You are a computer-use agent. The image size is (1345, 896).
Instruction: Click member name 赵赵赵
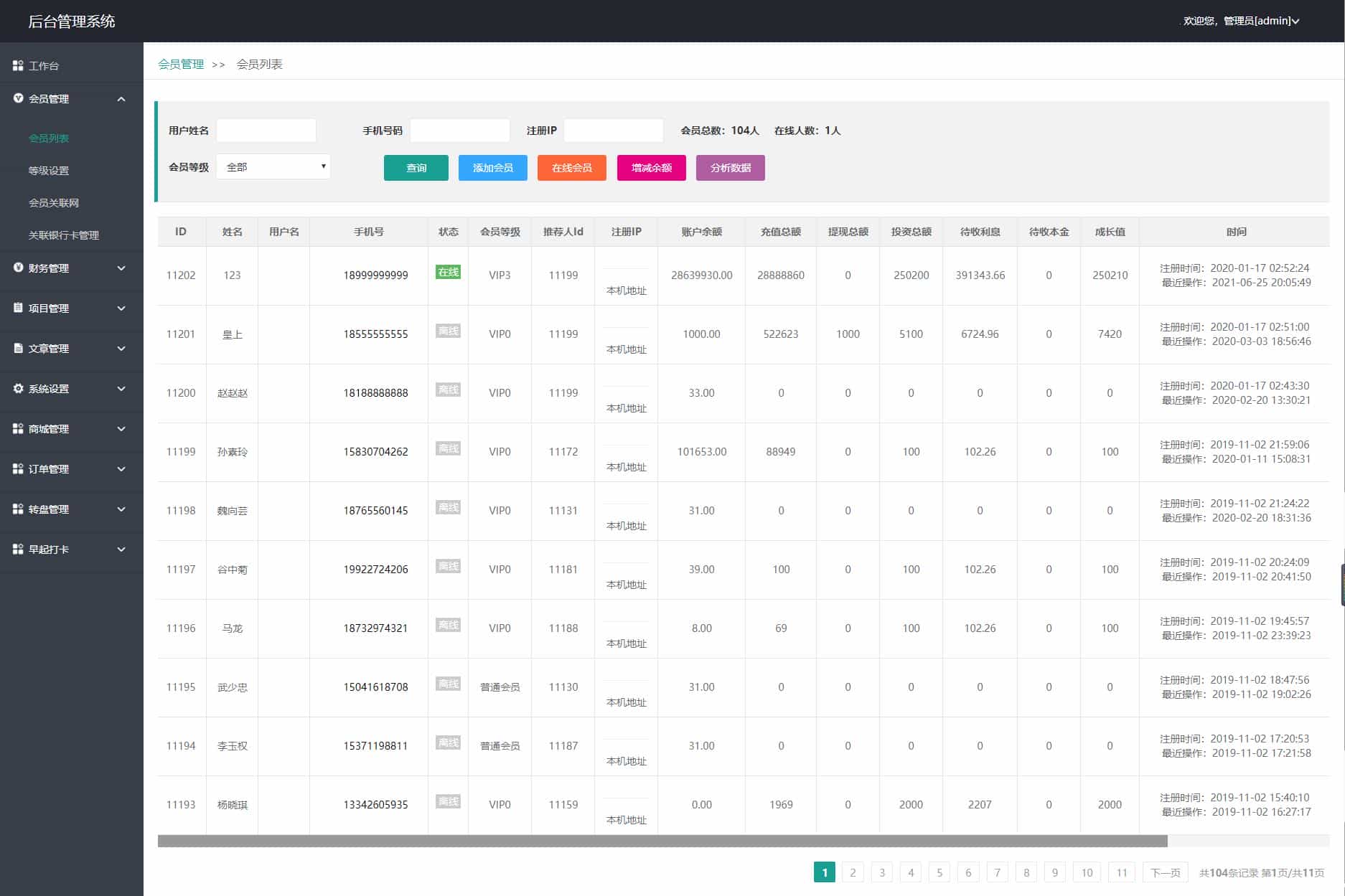point(232,393)
